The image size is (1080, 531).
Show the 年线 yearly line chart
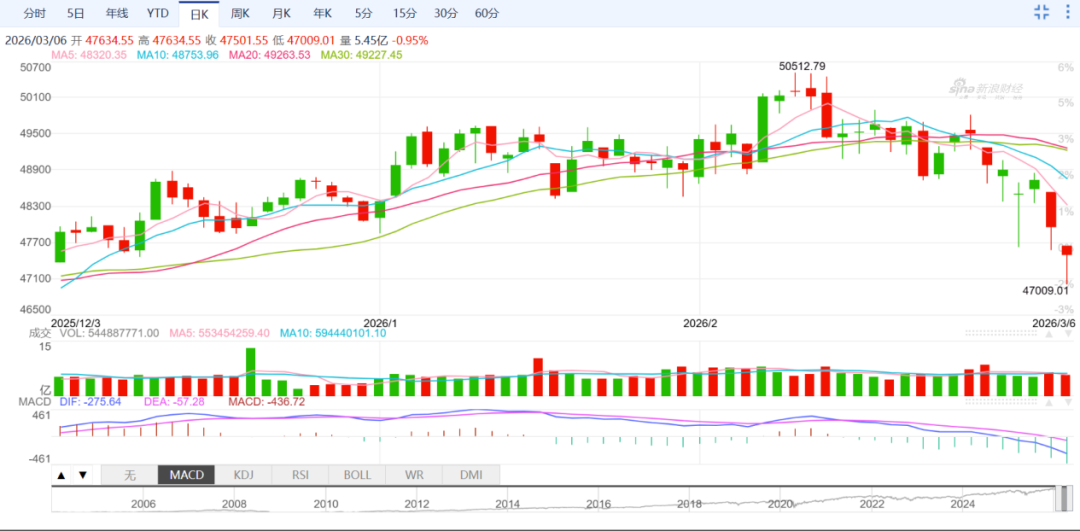117,13
